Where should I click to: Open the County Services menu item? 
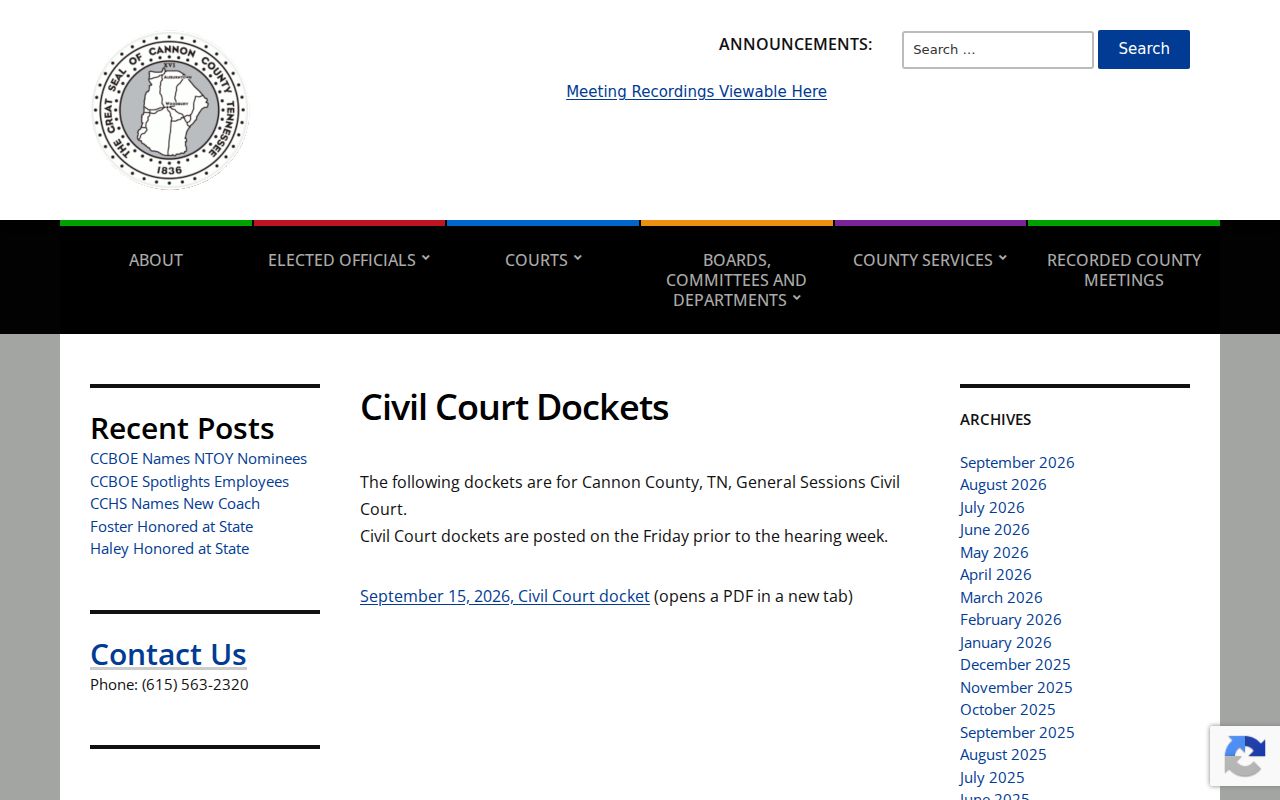923,260
